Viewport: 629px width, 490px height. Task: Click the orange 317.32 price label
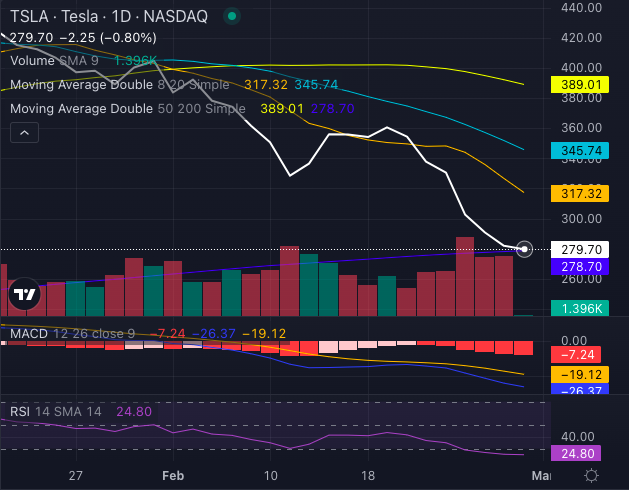pos(579,193)
